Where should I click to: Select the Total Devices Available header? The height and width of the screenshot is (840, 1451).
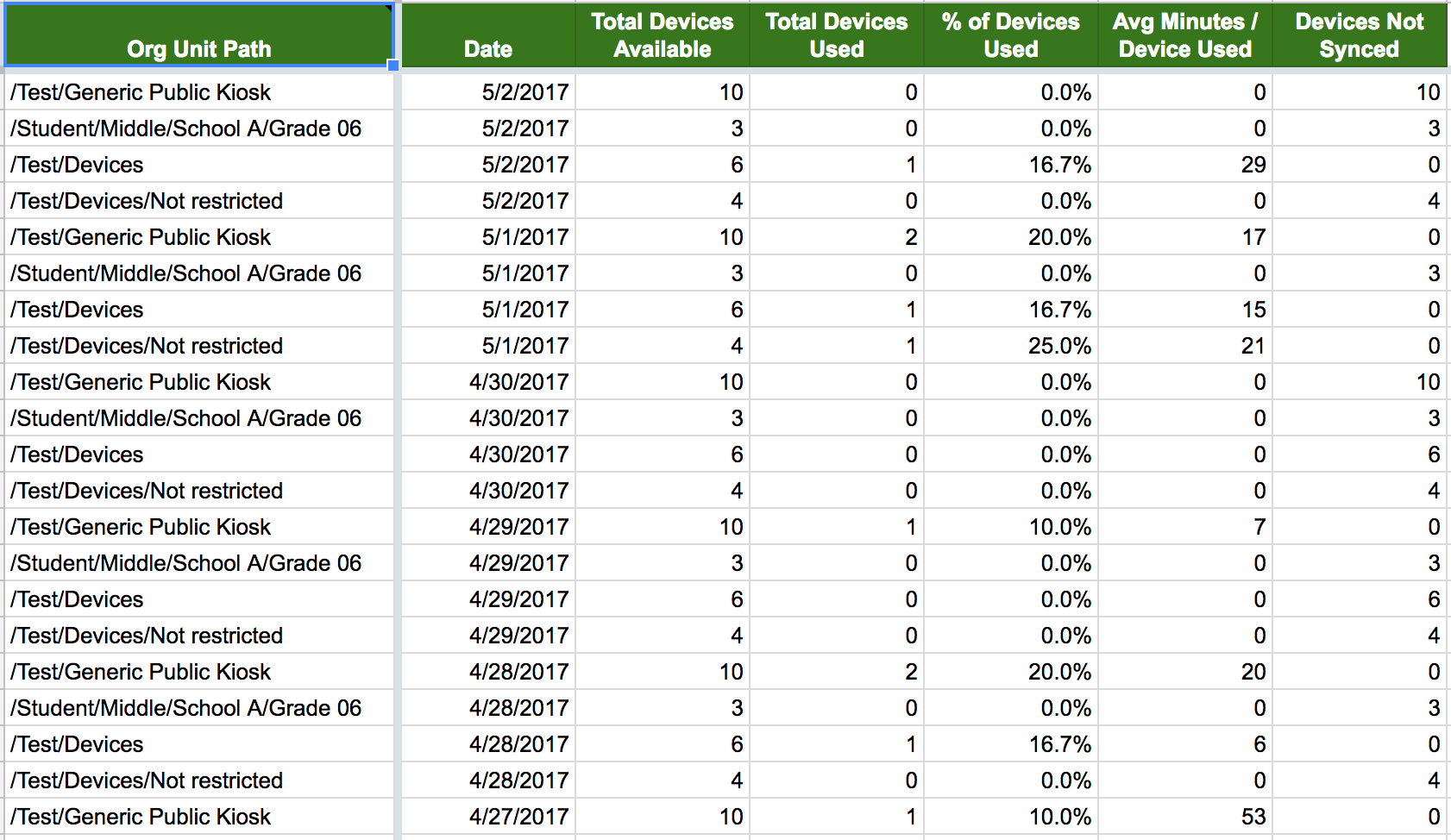click(663, 36)
